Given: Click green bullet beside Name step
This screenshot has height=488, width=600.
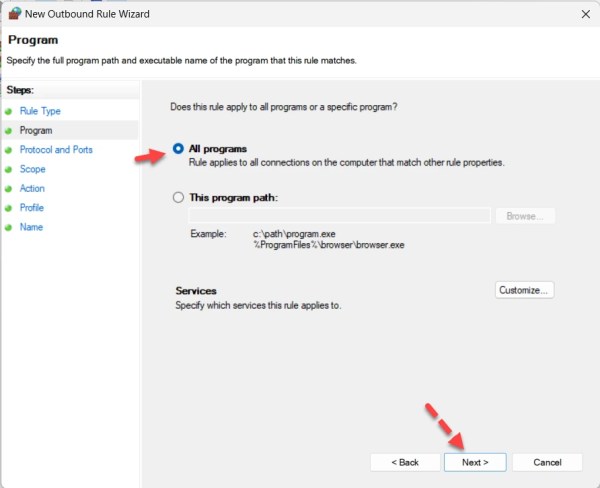Looking at the screenshot, I should (x=9, y=228).
